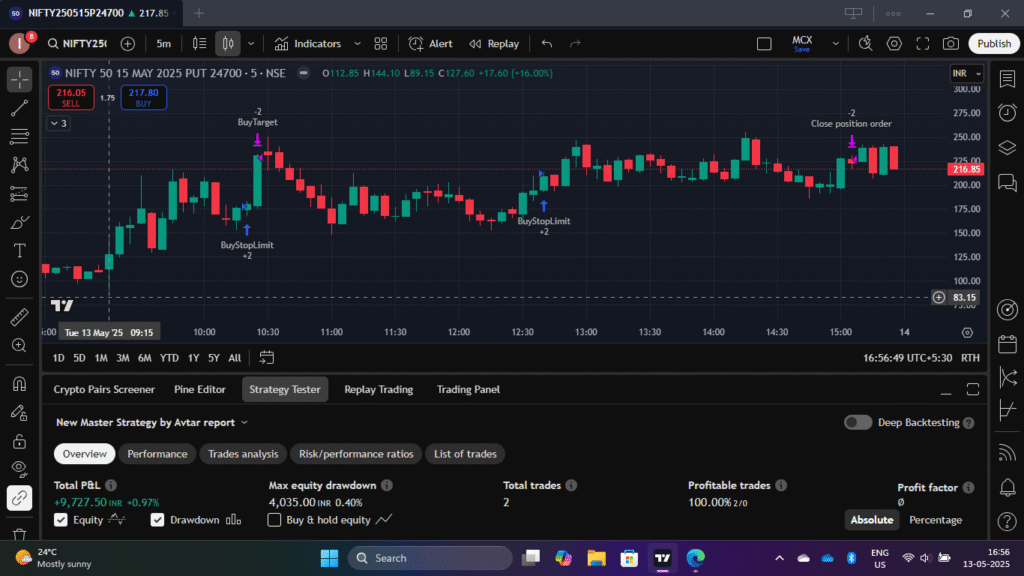
Task: Select the brush drawing tool
Action: coord(20,223)
